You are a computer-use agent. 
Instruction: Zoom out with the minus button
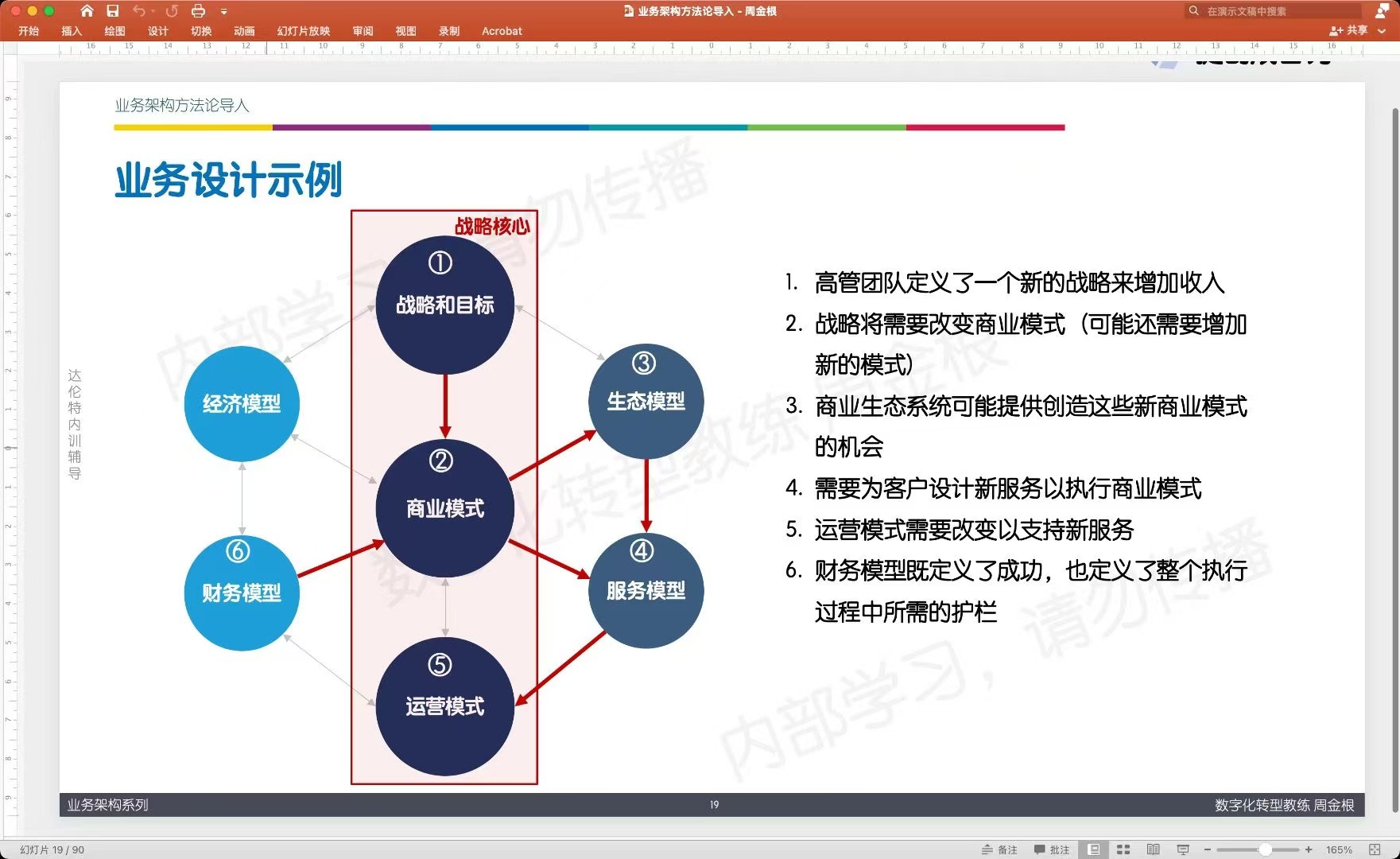tap(1207, 849)
